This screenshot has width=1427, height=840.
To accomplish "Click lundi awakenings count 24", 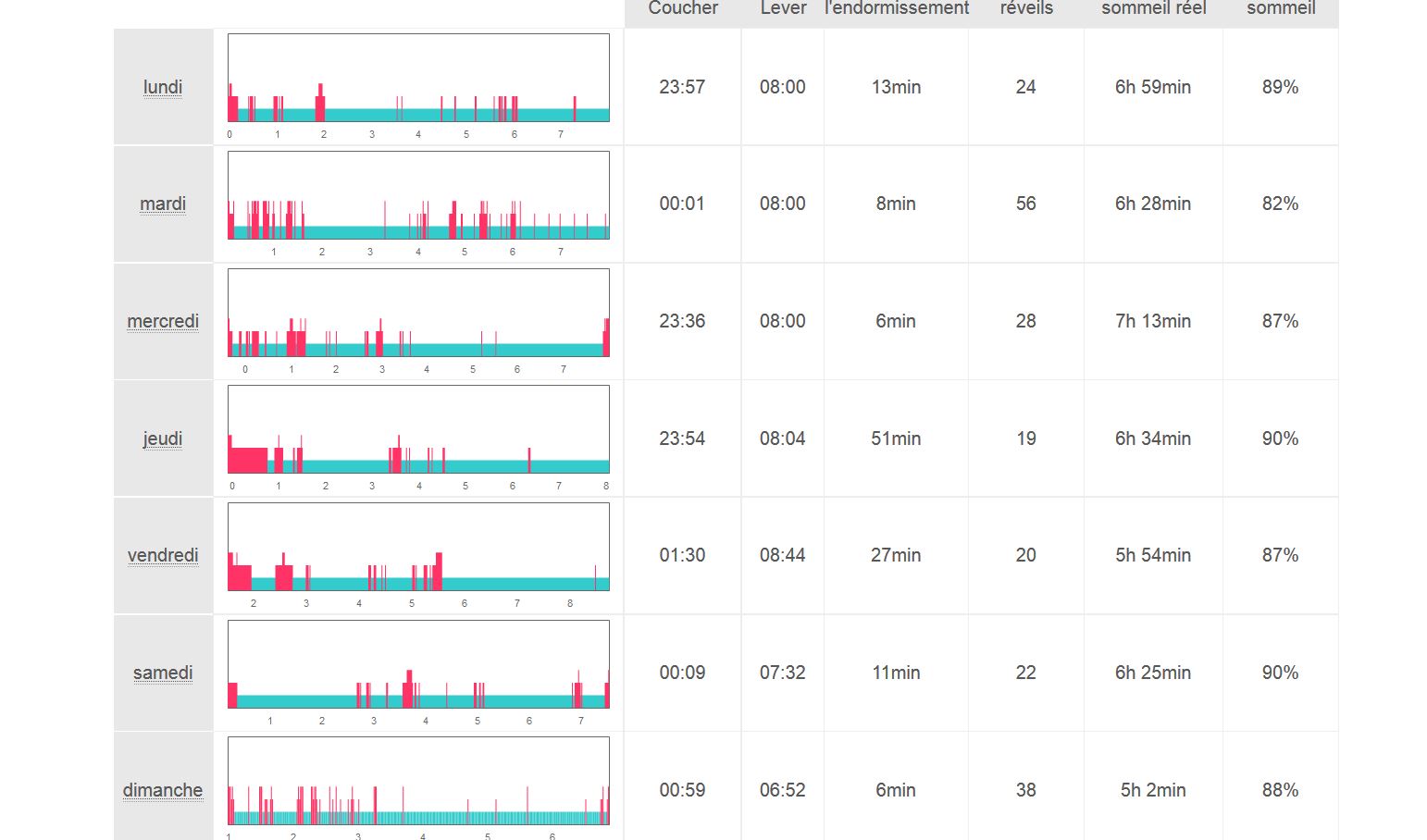I will 1025,87.
